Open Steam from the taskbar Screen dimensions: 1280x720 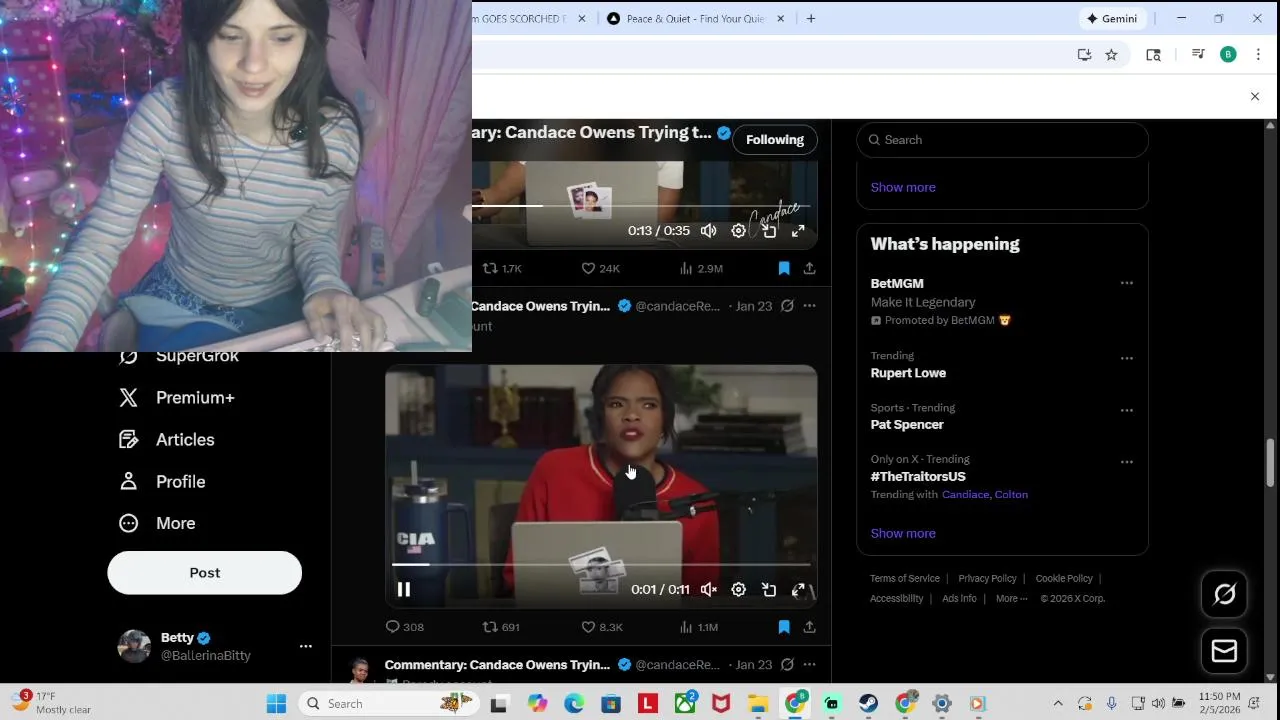[868, 703]
